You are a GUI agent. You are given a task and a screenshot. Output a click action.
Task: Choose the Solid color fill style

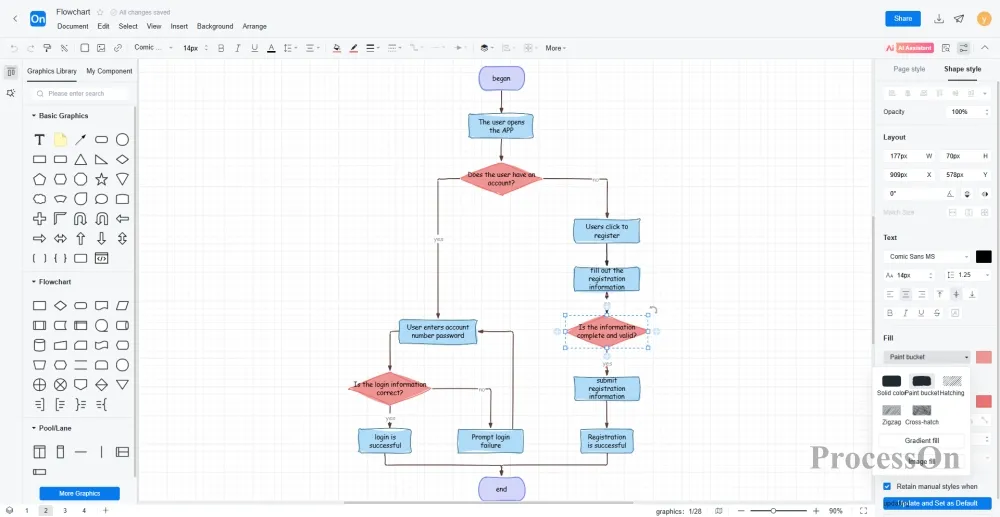[891, 381]
